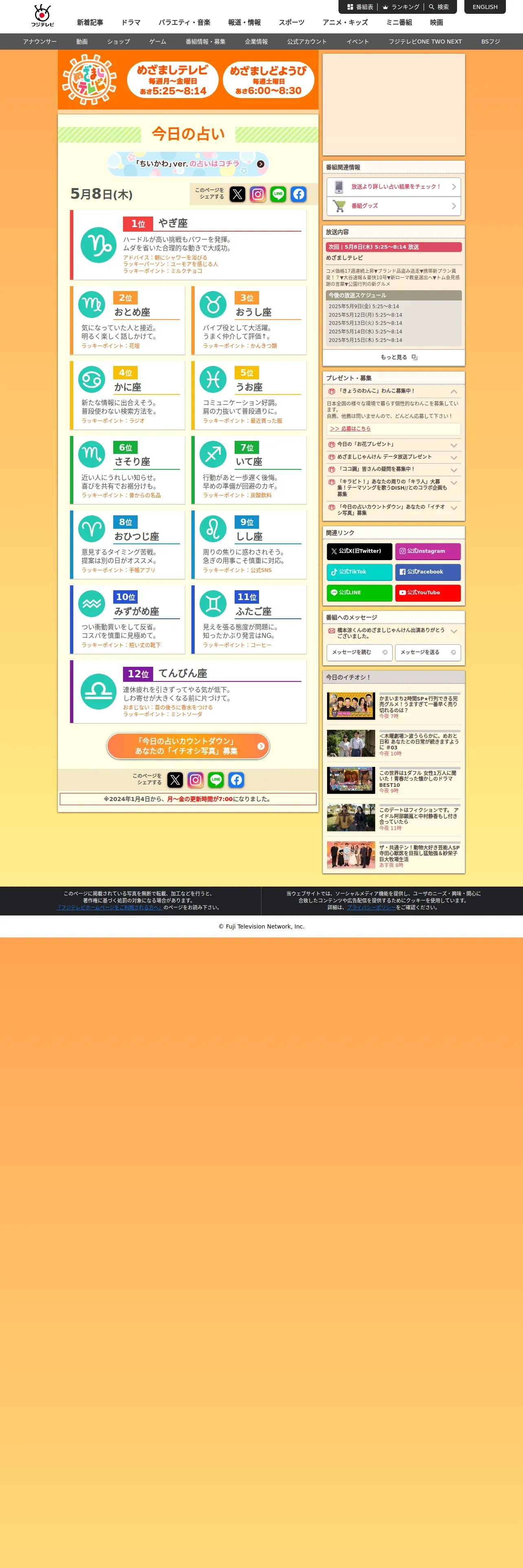Click the Aries (おひつじ座) zodiac icon
Screen dimensions: 523x1568
click(x=92, y=529)
